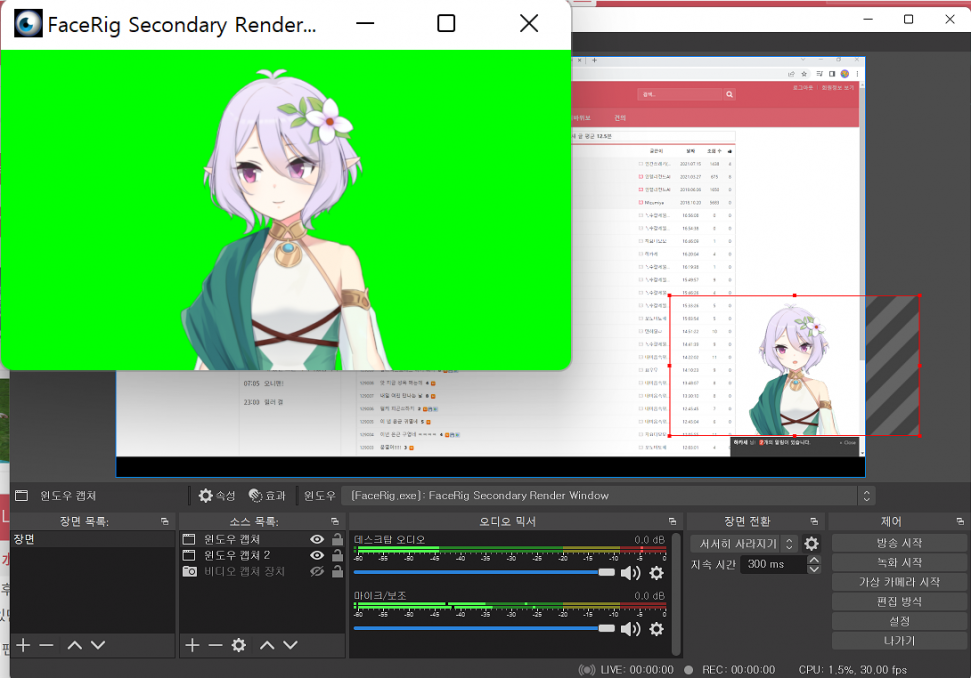Image resolution: width=971 pixels, height=678 pixels.
Task: Move scene down arrow
Action: point(98,645)
